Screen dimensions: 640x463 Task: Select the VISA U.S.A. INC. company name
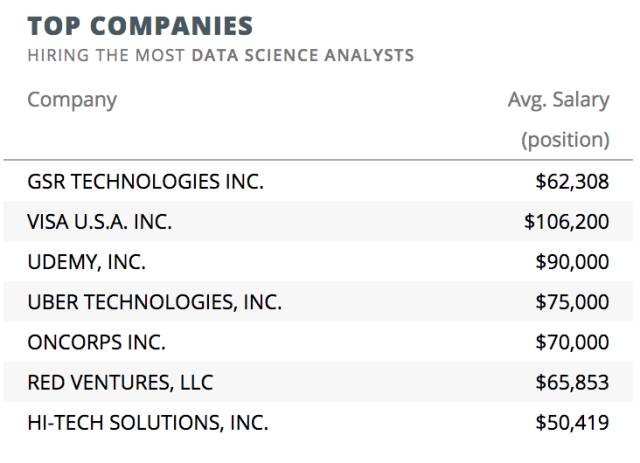pos(100,222)
